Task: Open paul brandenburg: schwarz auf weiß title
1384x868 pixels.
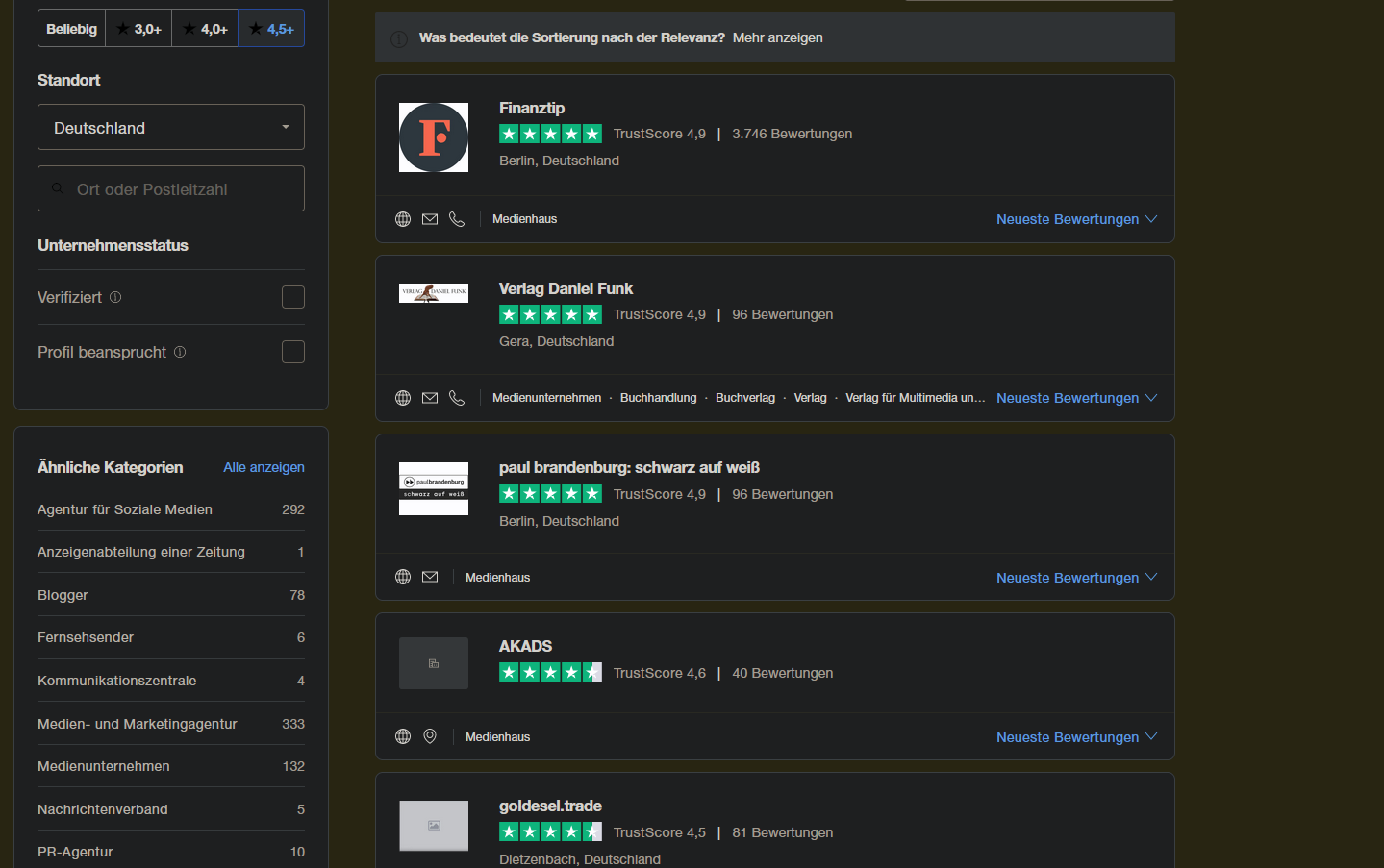Action: (629, 467)
